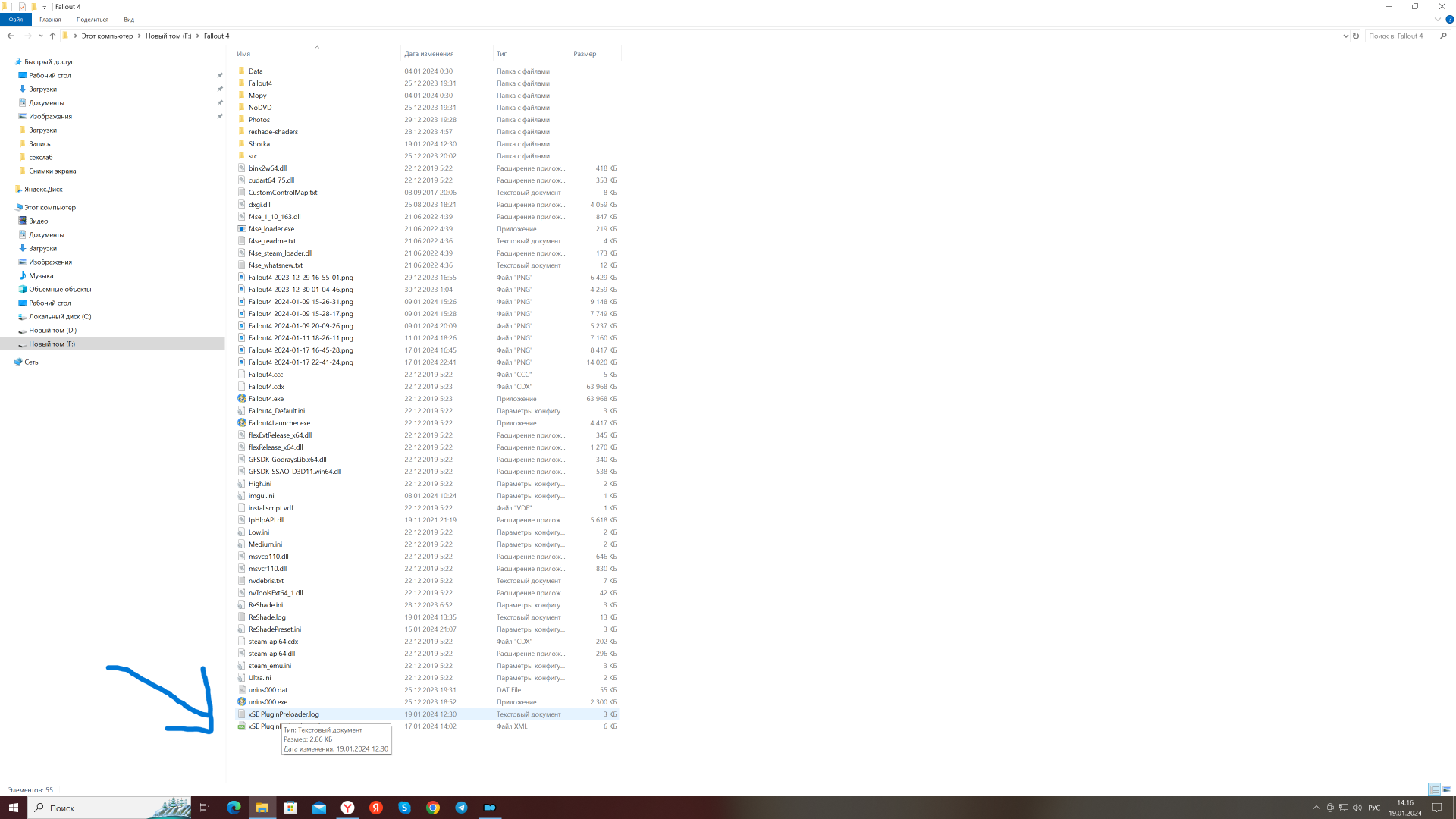Click the volume icon in tray
Screen dimensions: 1456x819
(1357, 808)
